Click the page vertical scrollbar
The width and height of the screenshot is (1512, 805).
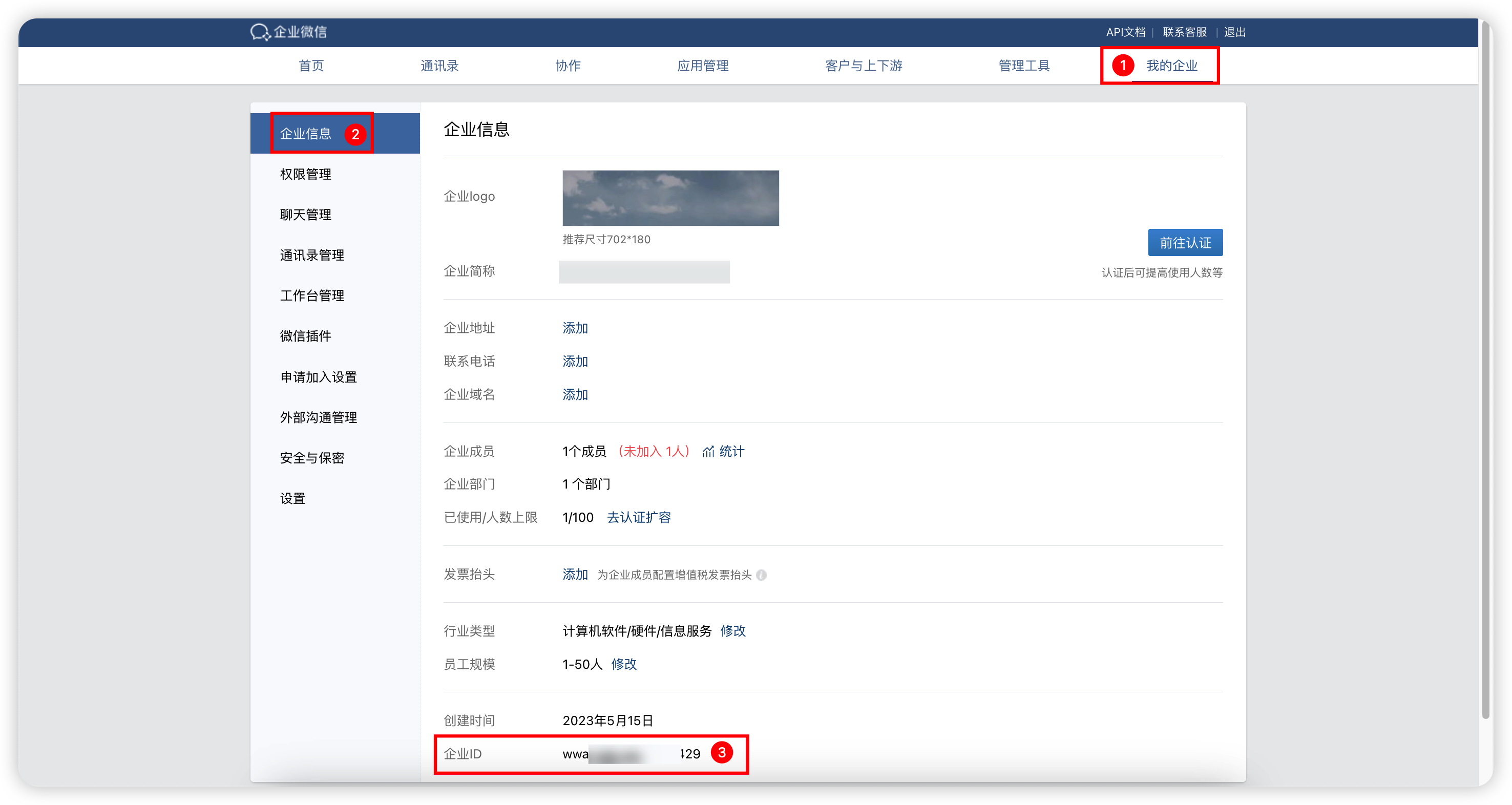(x=1485, y=370)
